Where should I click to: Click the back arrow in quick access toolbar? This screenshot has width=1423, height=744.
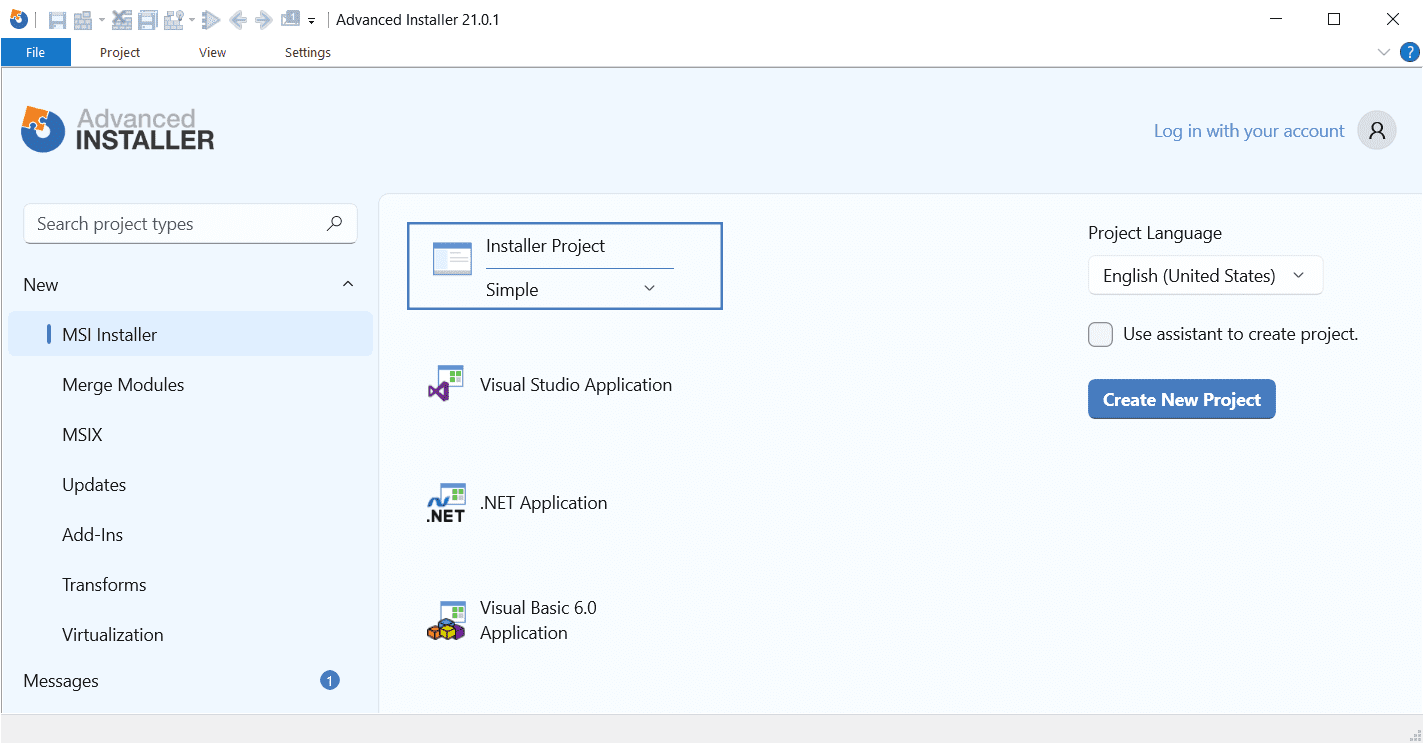click(238, 20)
